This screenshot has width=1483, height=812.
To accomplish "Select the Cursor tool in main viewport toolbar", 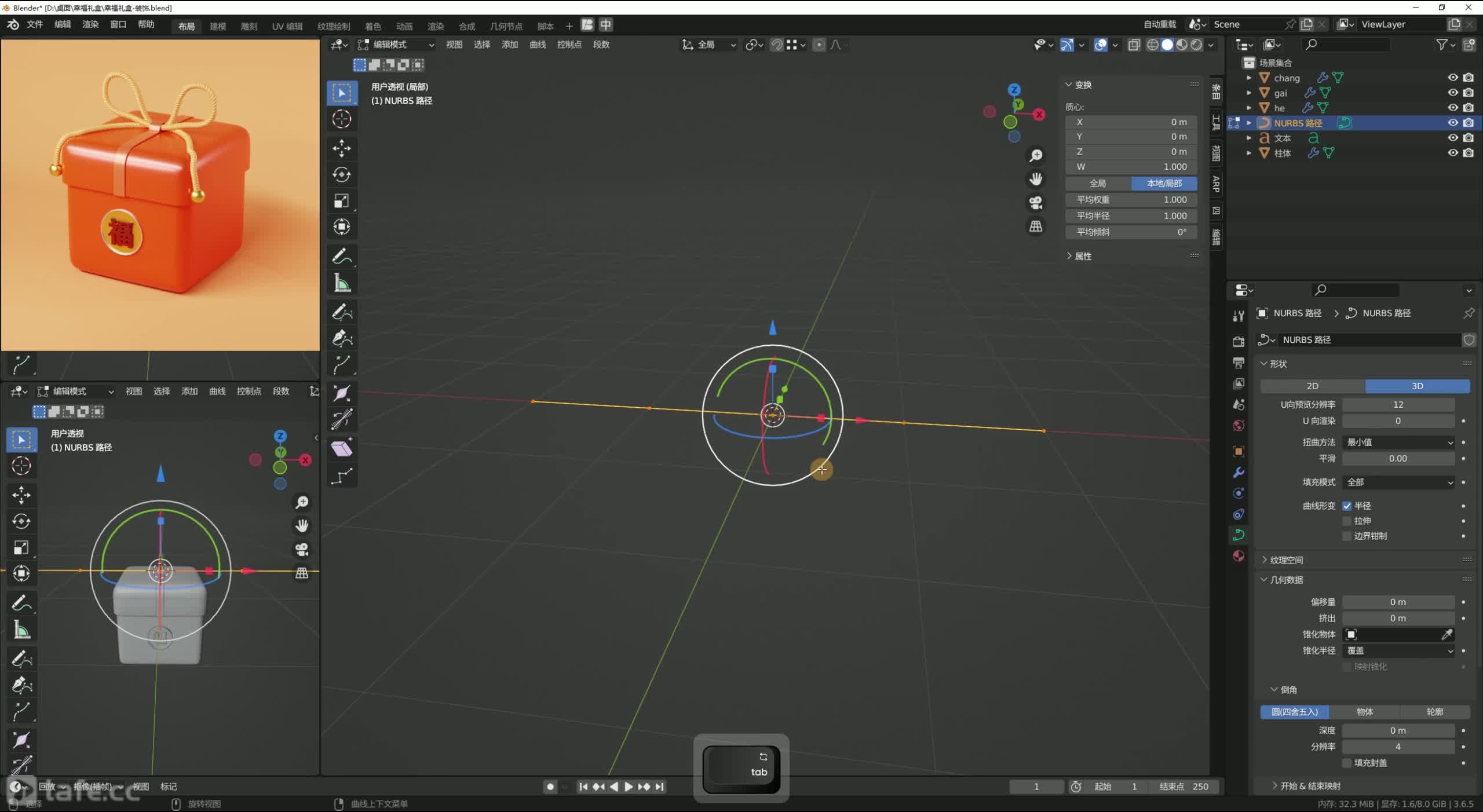I will [342, 119].
